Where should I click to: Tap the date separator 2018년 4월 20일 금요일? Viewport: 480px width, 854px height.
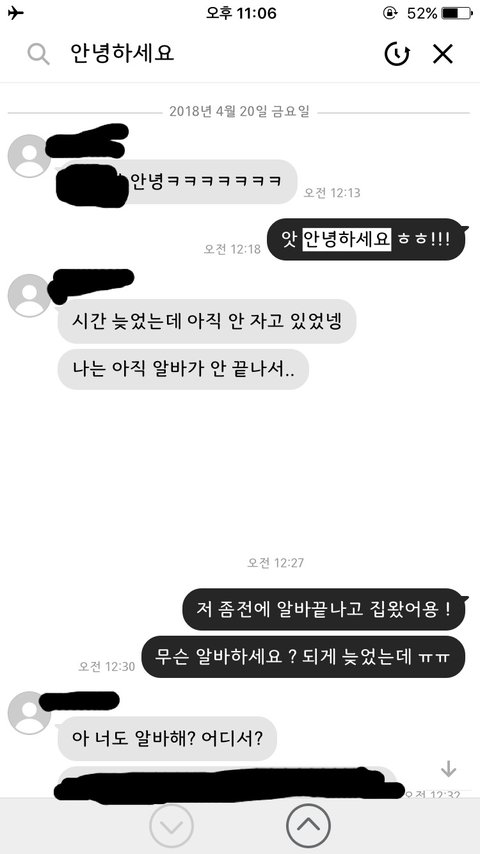pyautogui.click(x=239, y=112)
